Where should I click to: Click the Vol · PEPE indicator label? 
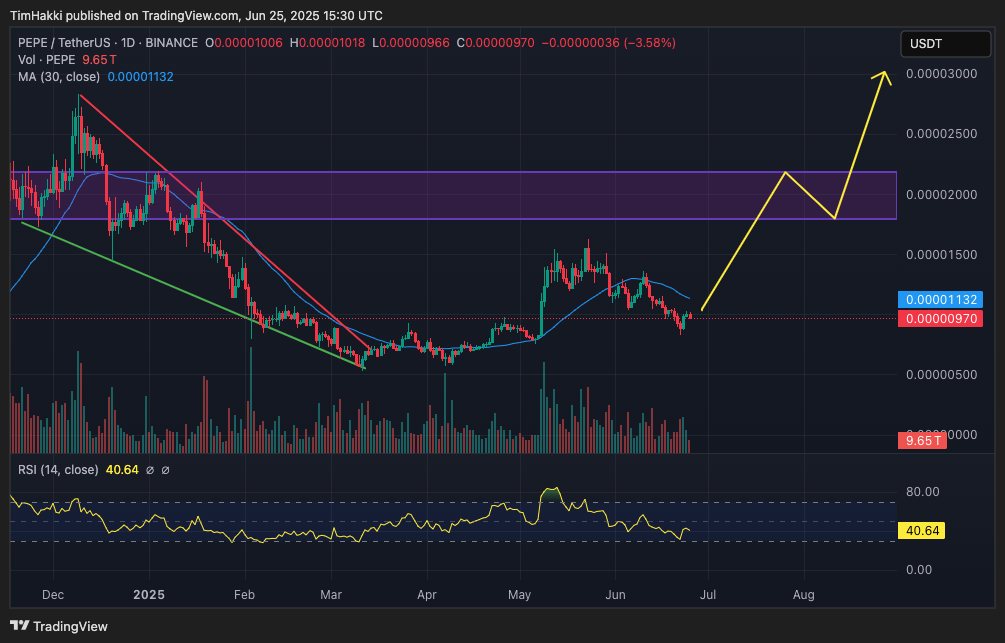46,60
